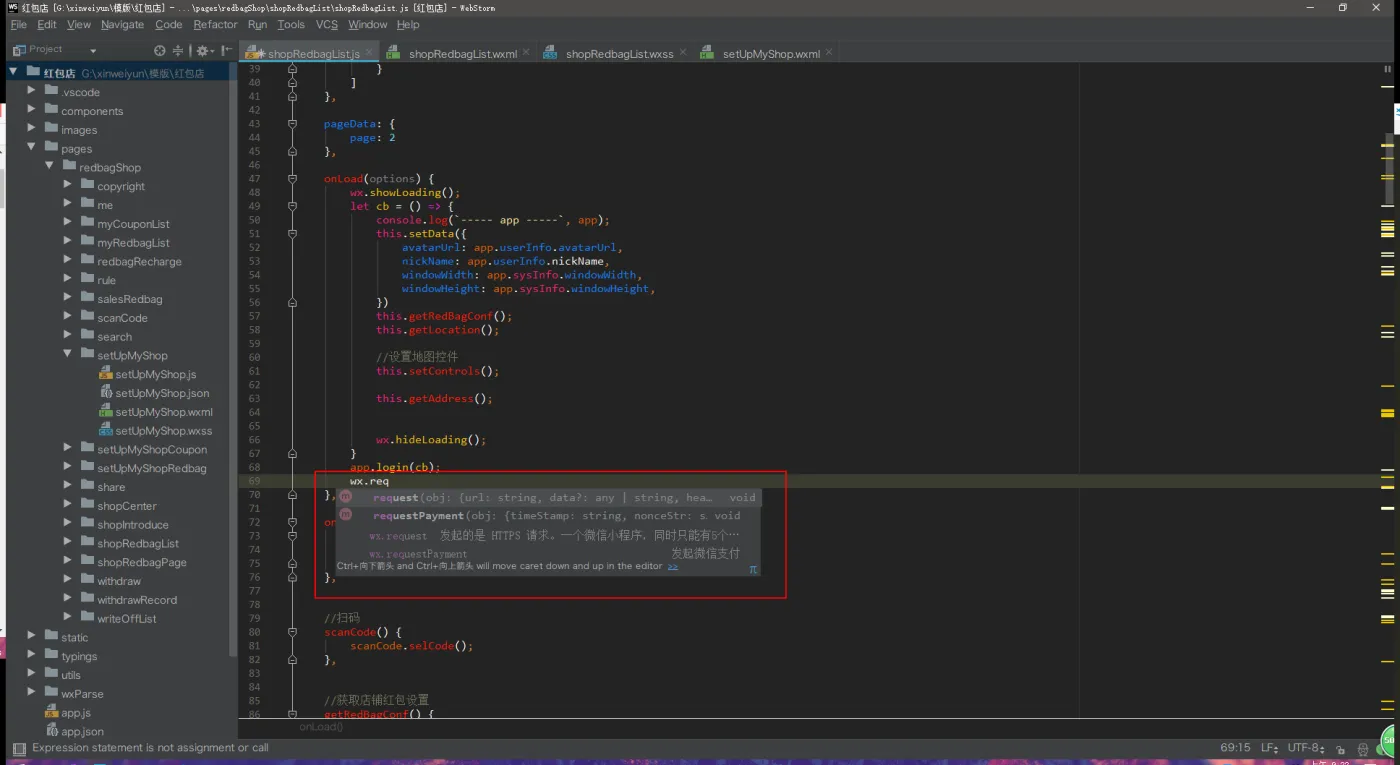
Task: Hide the Project tool window
Action: pos(226,50)
